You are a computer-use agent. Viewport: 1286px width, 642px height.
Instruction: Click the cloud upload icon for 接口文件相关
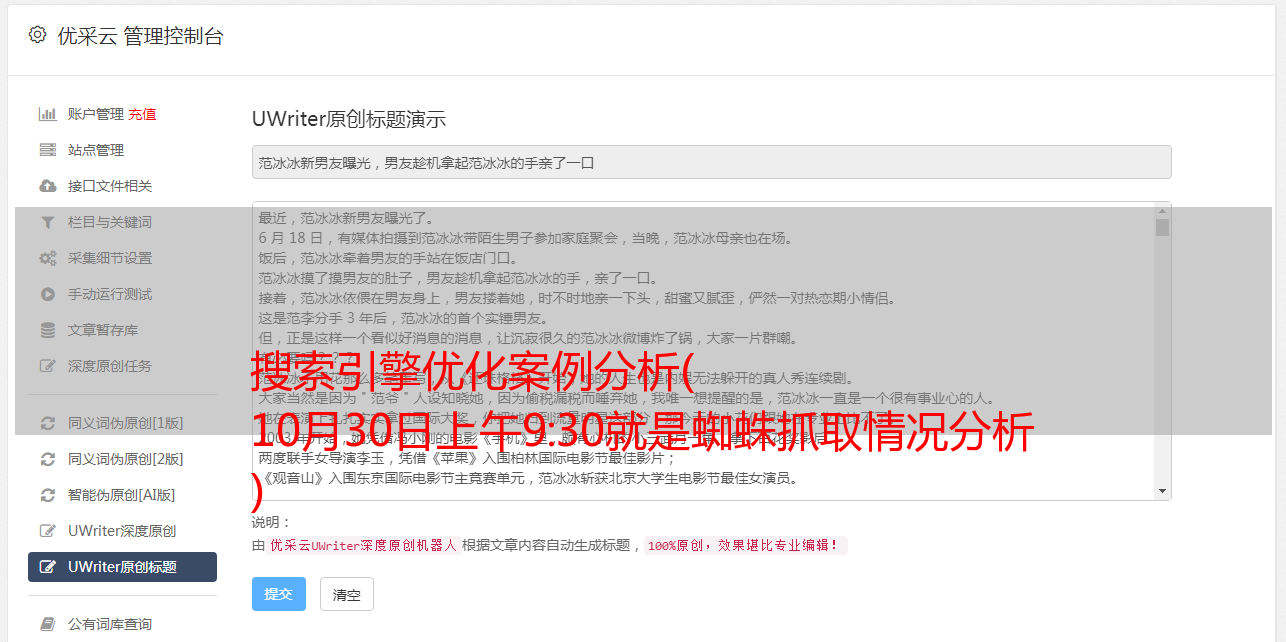pyautogui.click(x=47, y=186)
